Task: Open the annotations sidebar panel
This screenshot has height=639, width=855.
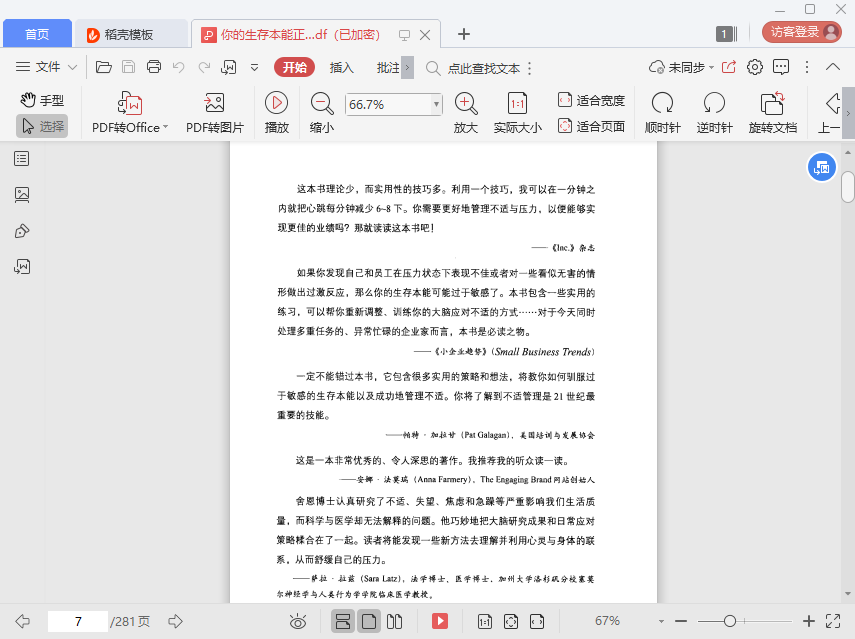Action: [22, 231]
